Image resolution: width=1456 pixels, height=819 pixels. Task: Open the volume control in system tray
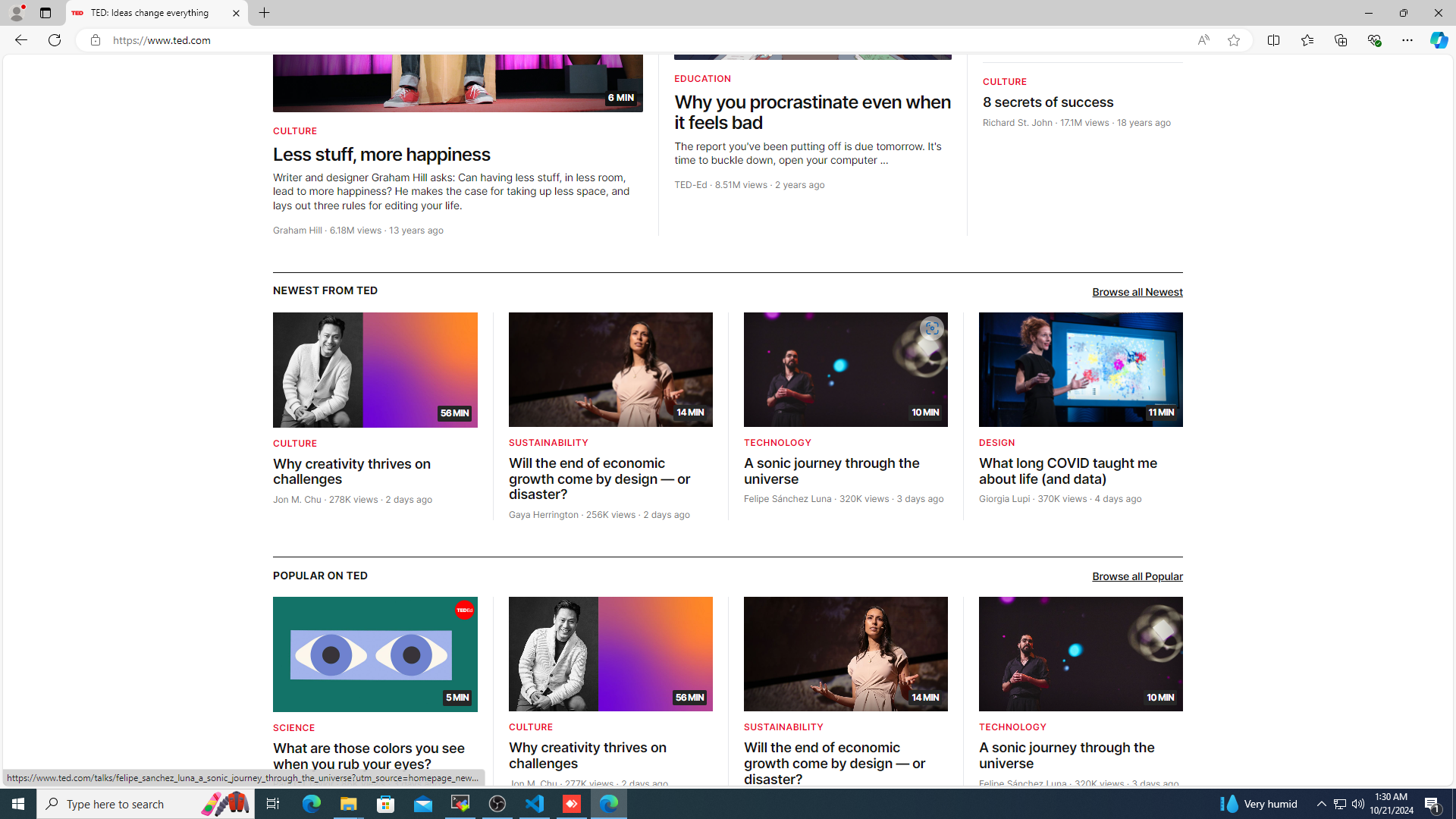click(1358, 804)
